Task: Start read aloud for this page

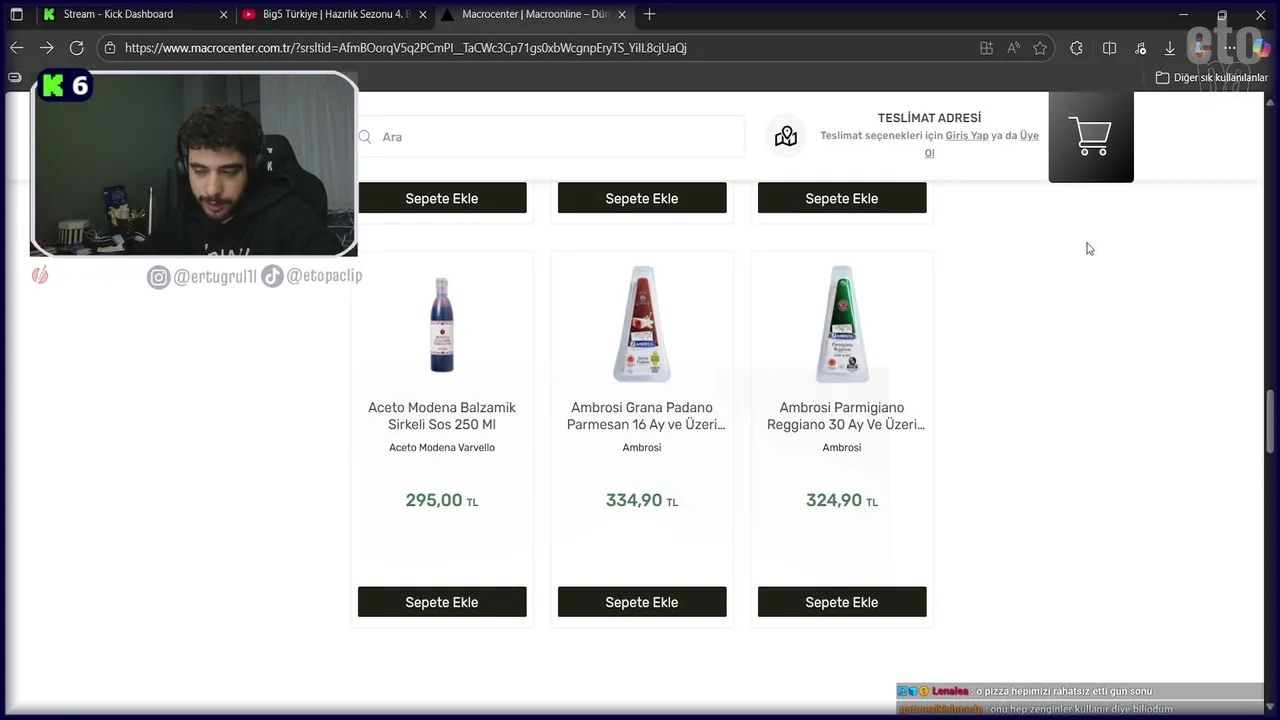Action: [x=1013, y=47]
